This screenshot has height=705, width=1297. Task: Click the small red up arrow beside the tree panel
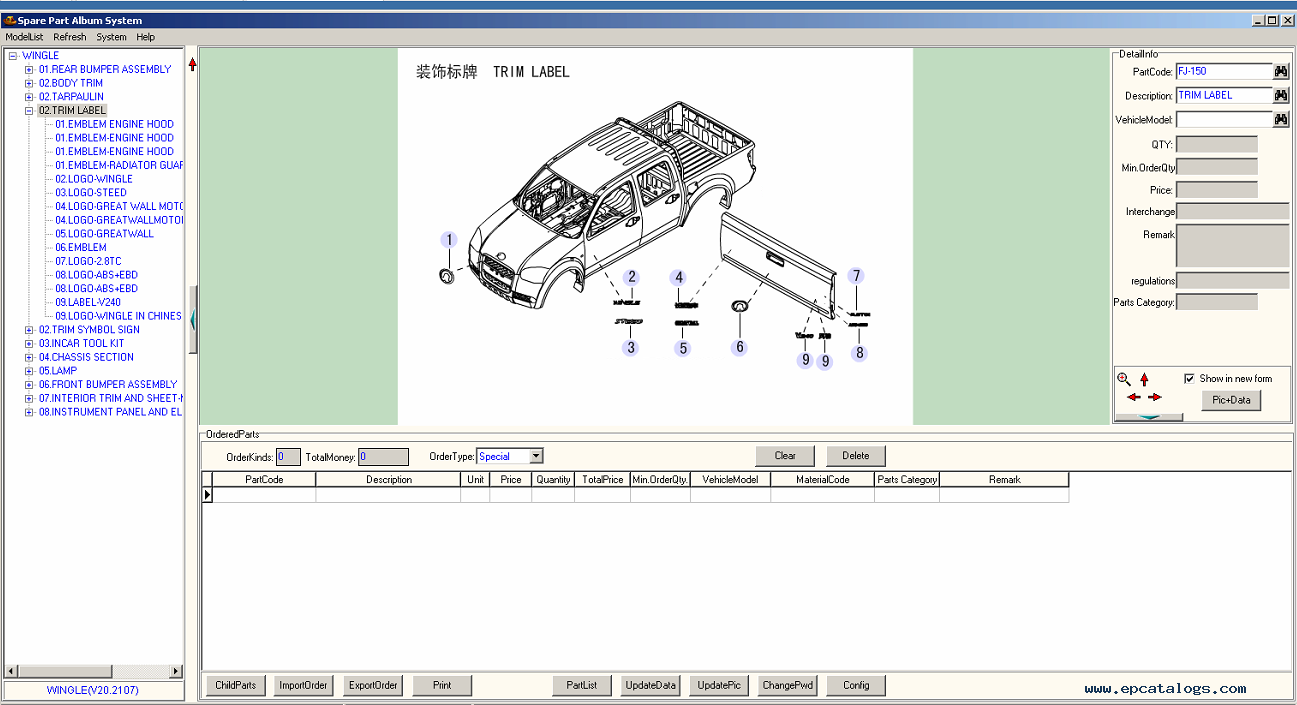pos(192,64)
